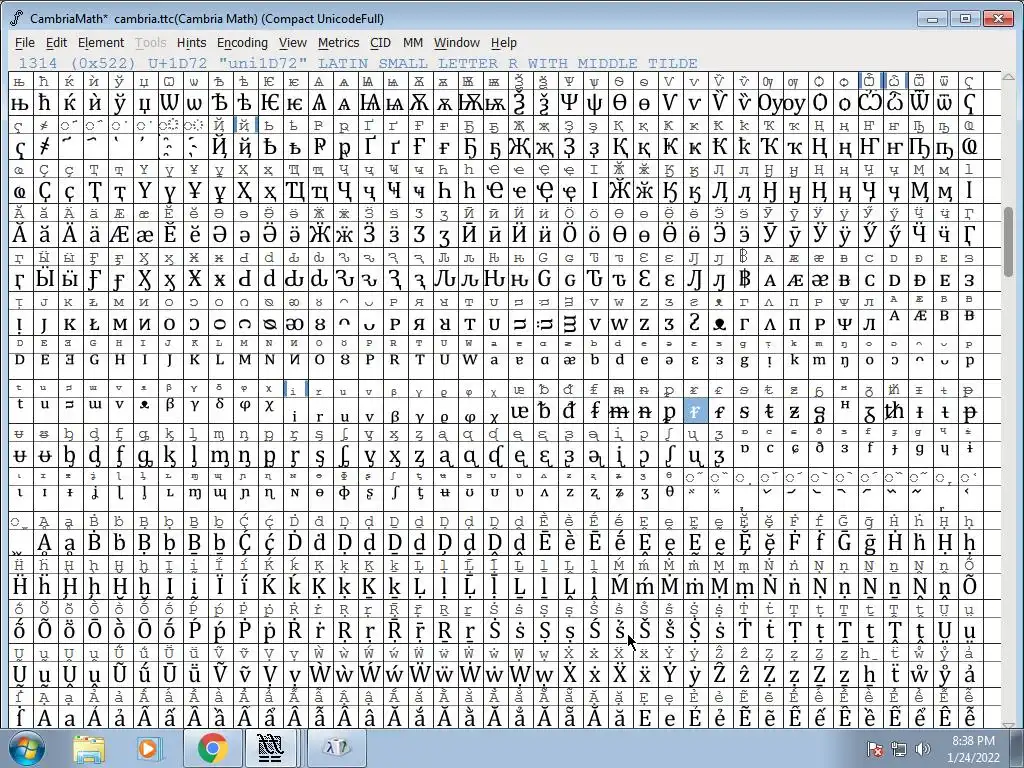1024x768 pixels.
Task: Select the capital Ẑ with circumflex glyph
Action: pyautogui.click(x=720, y=674)
